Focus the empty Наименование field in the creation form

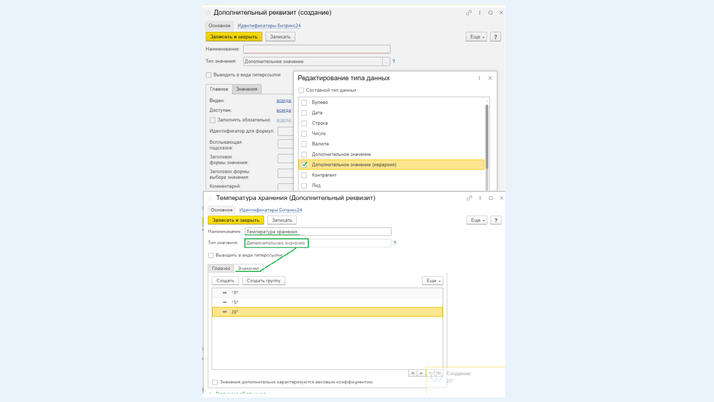tap(316, 49)
